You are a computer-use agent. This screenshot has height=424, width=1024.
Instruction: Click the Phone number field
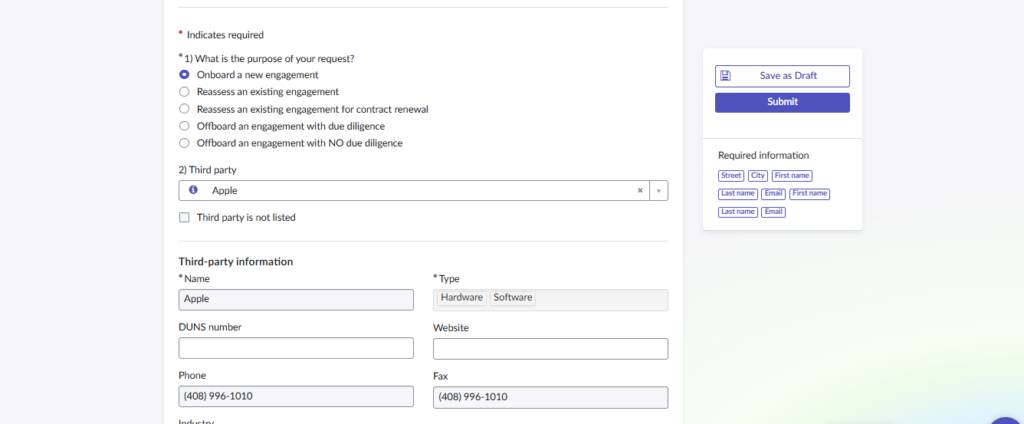click(x=296, y=397)
